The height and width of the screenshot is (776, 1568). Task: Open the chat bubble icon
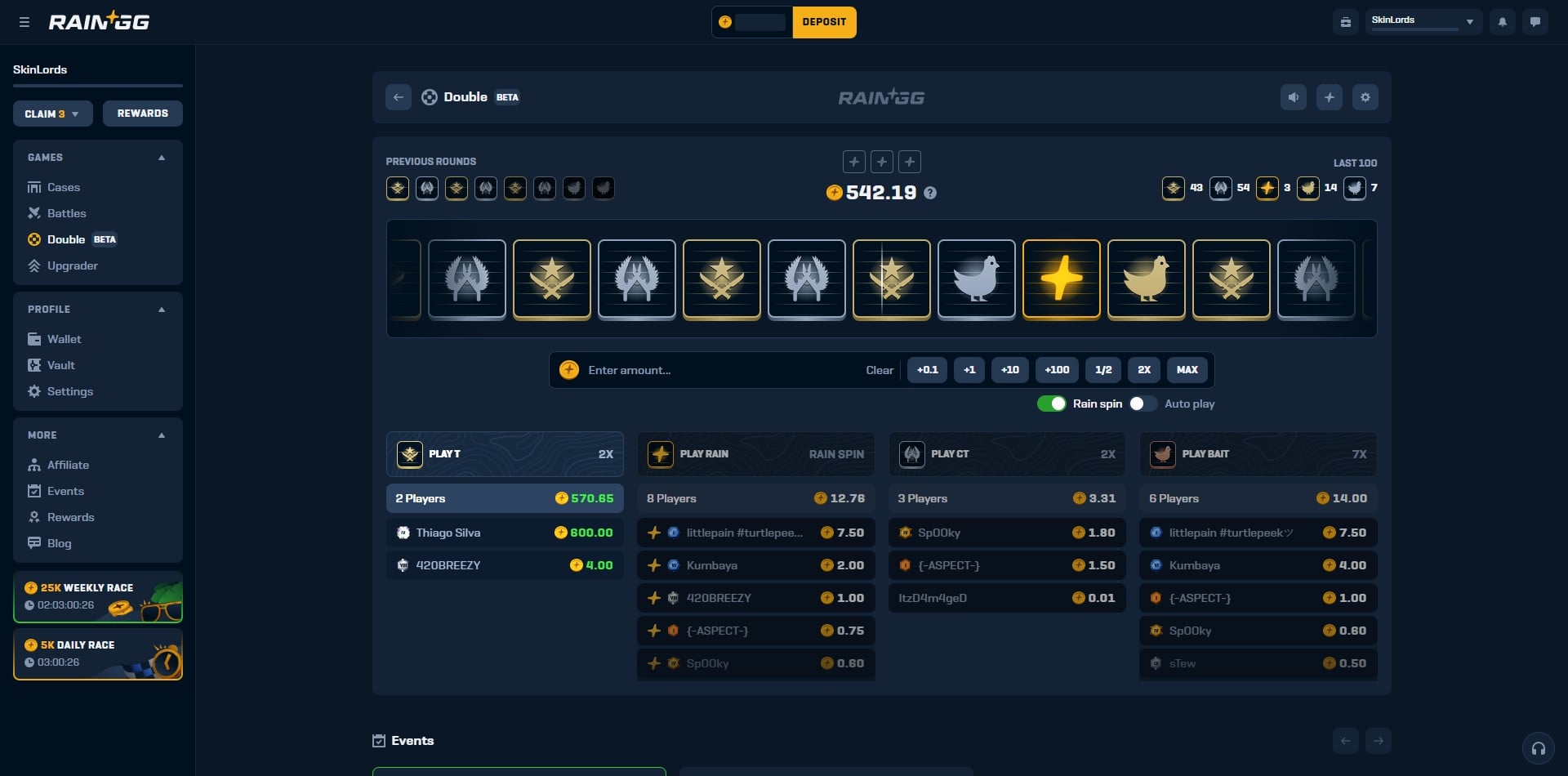click(x=1535, y=22)
